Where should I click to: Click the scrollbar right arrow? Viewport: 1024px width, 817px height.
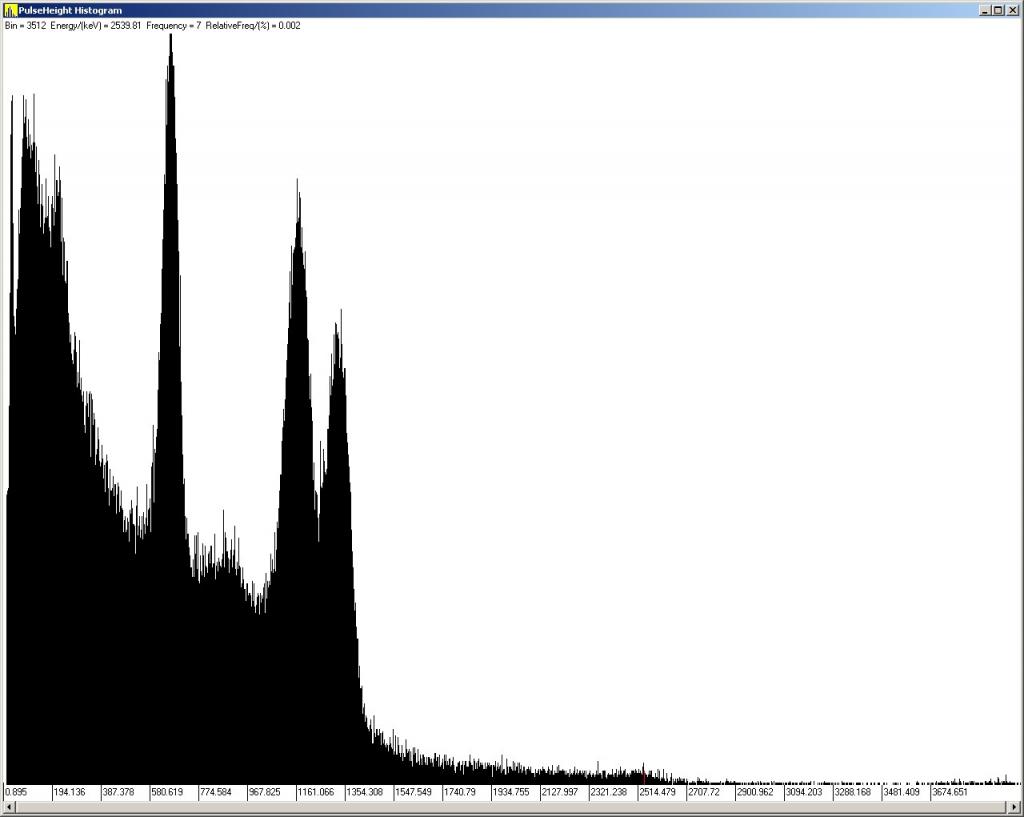1014,807
